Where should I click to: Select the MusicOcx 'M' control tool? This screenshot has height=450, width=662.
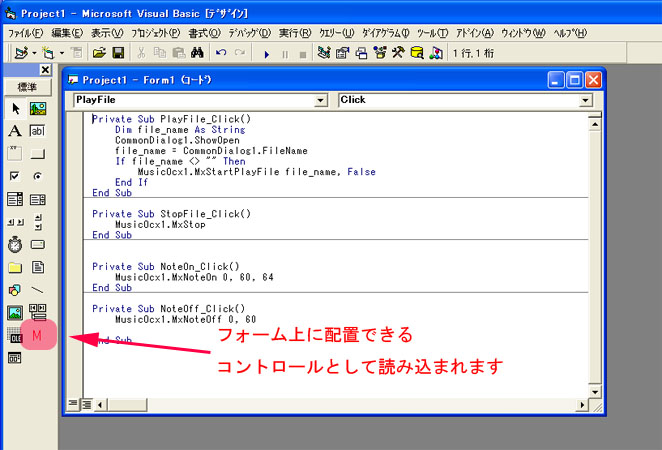click(38, 335)
